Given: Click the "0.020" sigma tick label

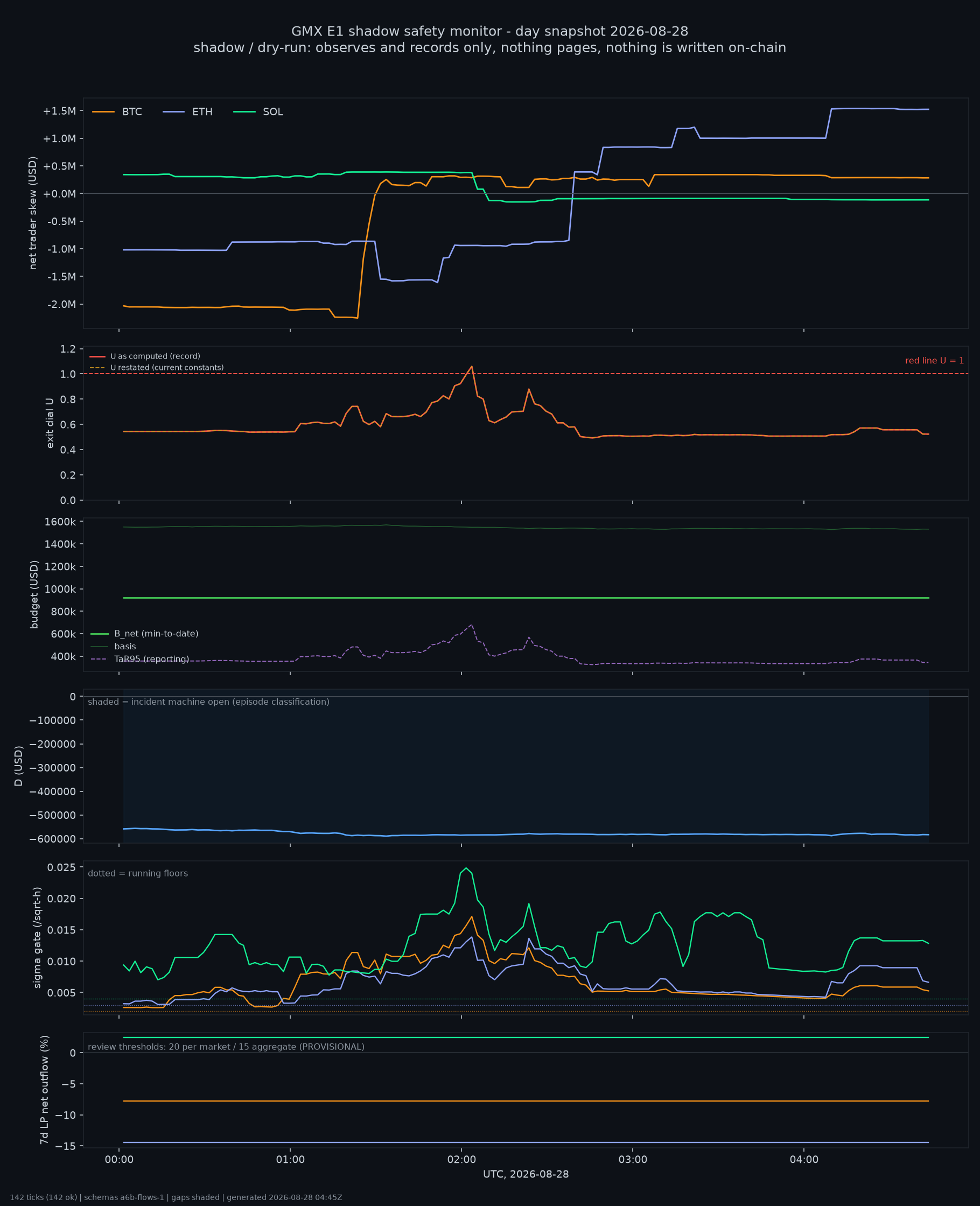Looking at the screenshot, I should [60, 899].
